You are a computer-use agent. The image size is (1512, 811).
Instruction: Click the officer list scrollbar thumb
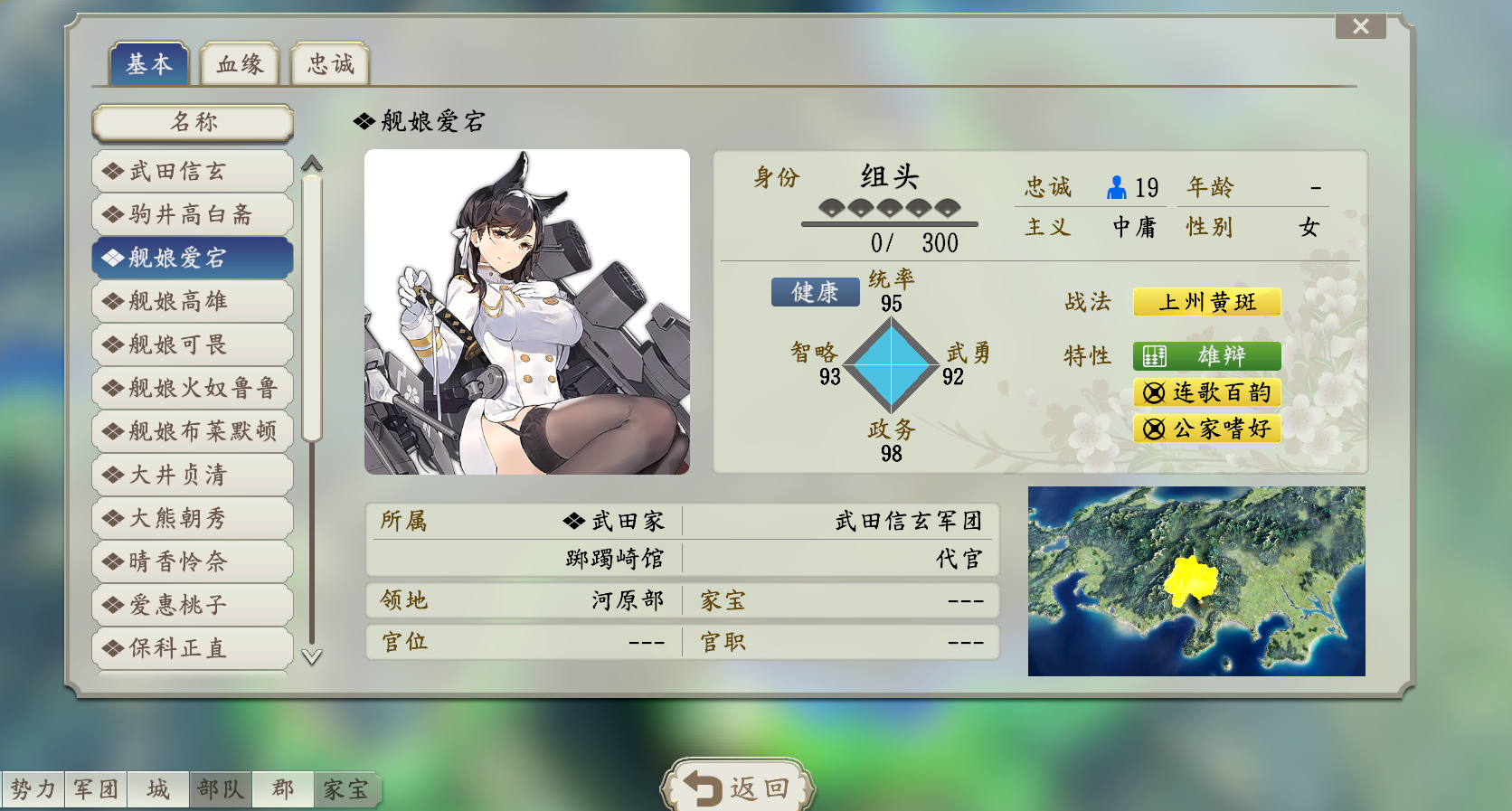312,308
